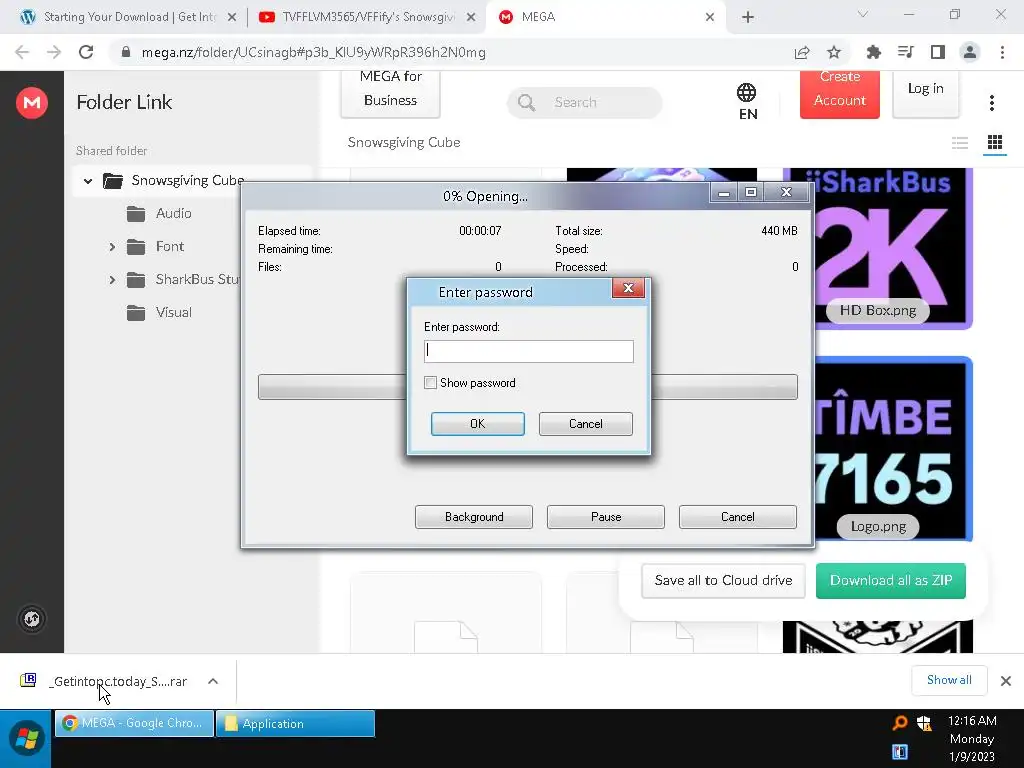The height and width of the screenshot is (768, 1024).
Task: Click the Enter password text field
Action: (529, 351)
